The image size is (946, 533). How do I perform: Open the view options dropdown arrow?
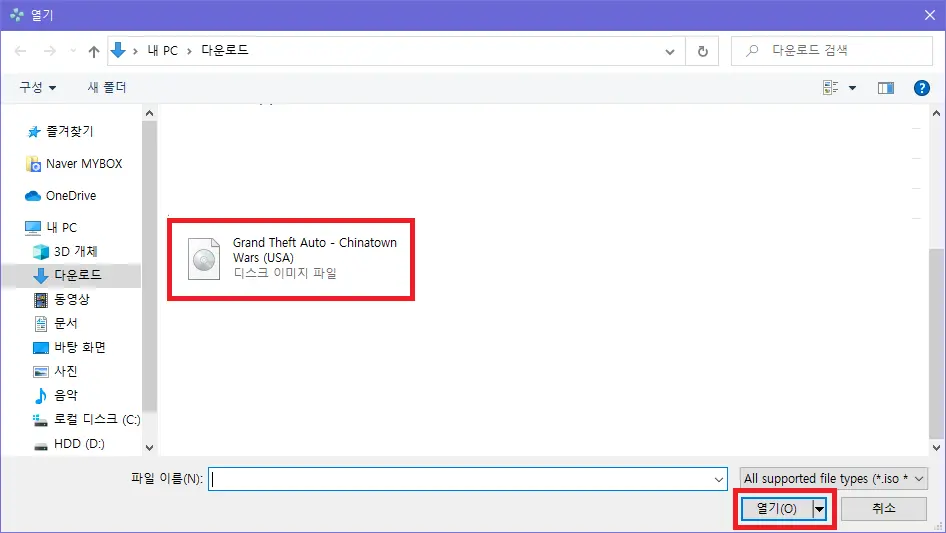click(852, 88)
